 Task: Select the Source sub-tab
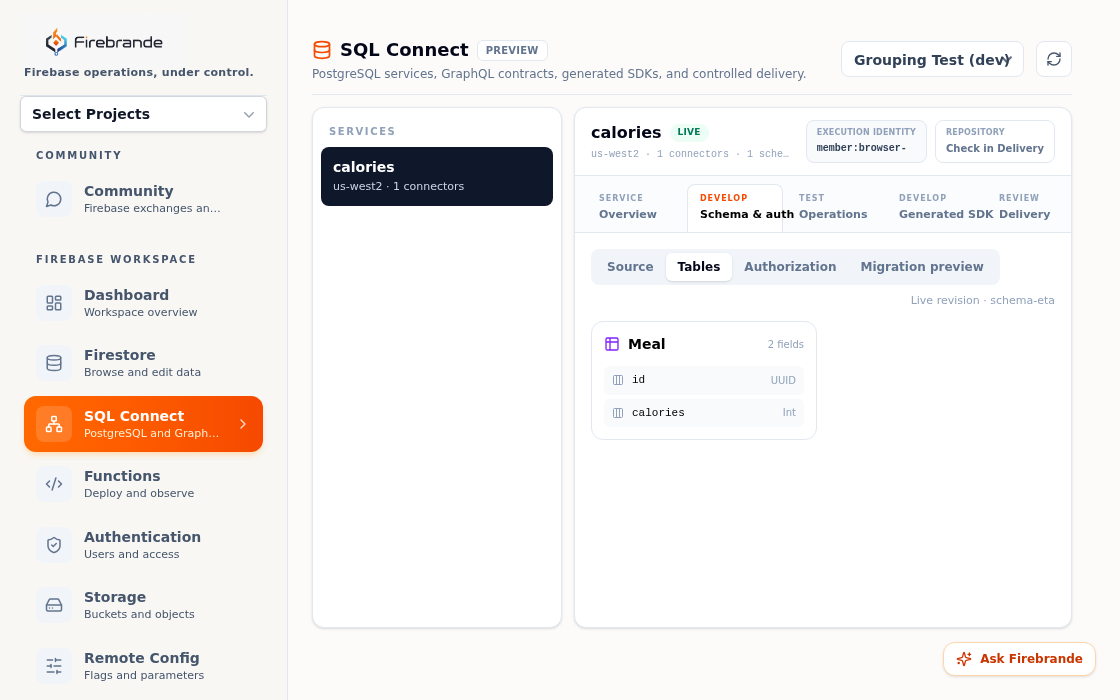(x=630, y=266)
